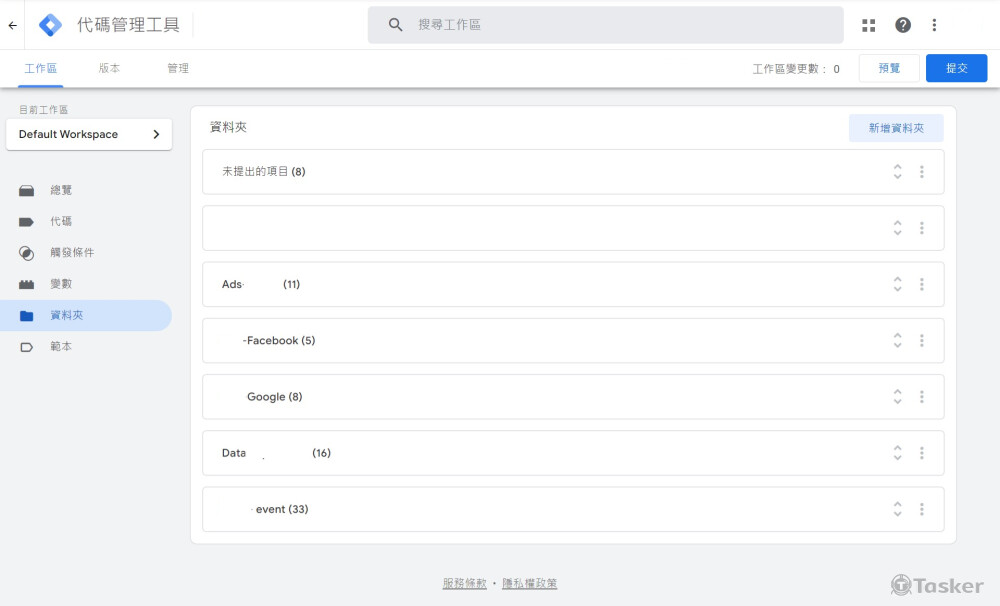Screen dimensions: 1000x606
Task: Select the 資料夾 (Folders) sidebar icon
Action: pos(27,315)
